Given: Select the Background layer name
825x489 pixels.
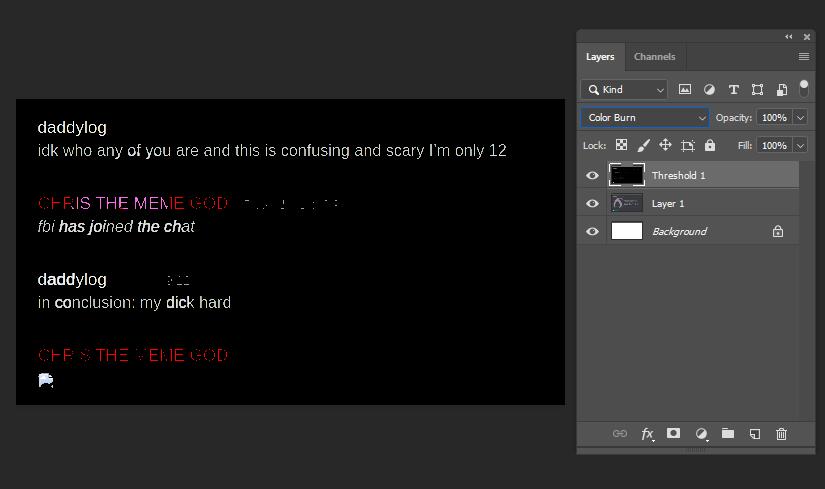Looking at the screenshot, I should (679, 232).
